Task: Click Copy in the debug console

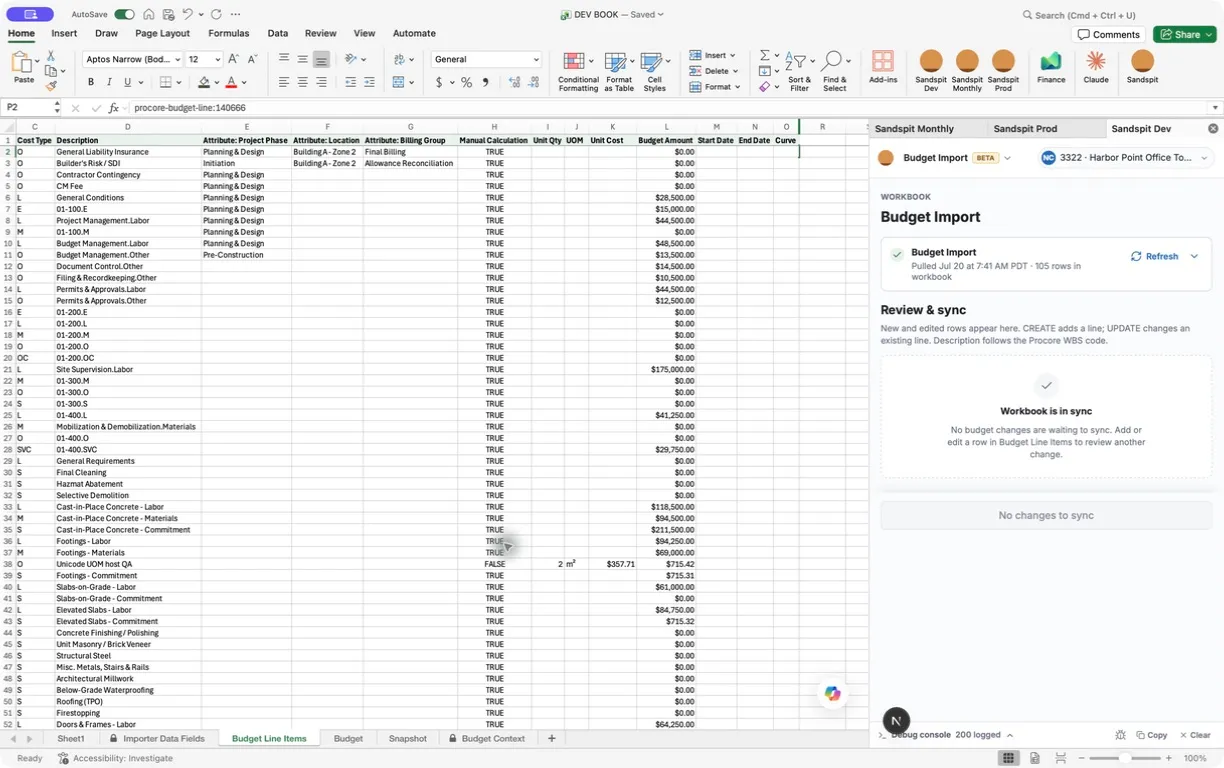Action: pyautogui.click(x=1150, y=735)
